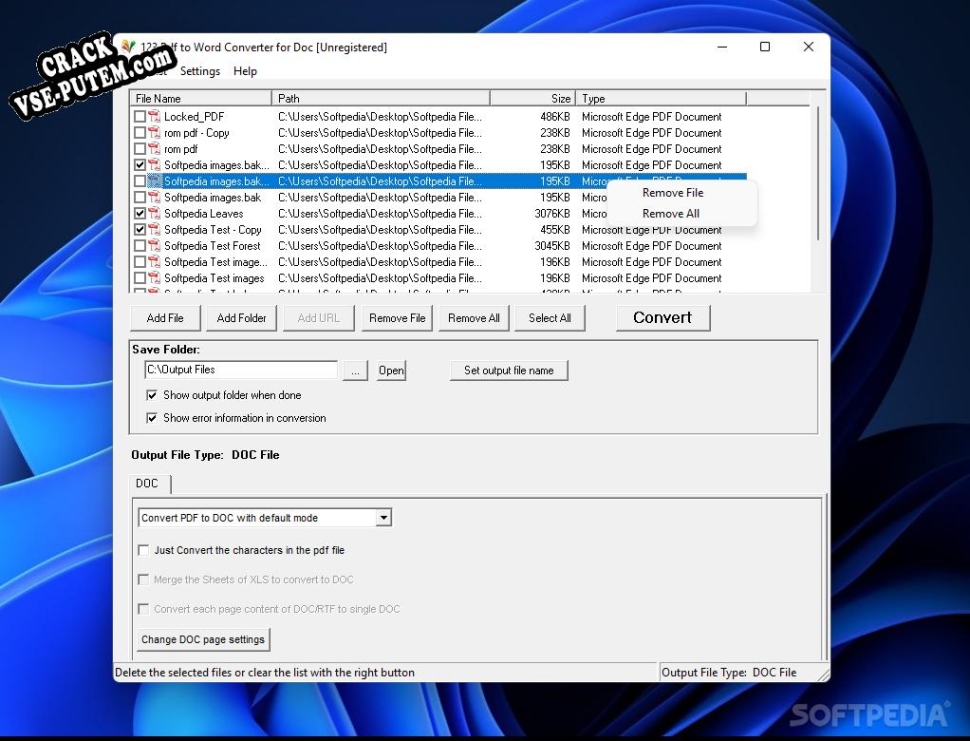Image resolution: width=970 pixels, height=741 pixels.
Task: Browse for save folder with ... button
Action: point(356,371)
